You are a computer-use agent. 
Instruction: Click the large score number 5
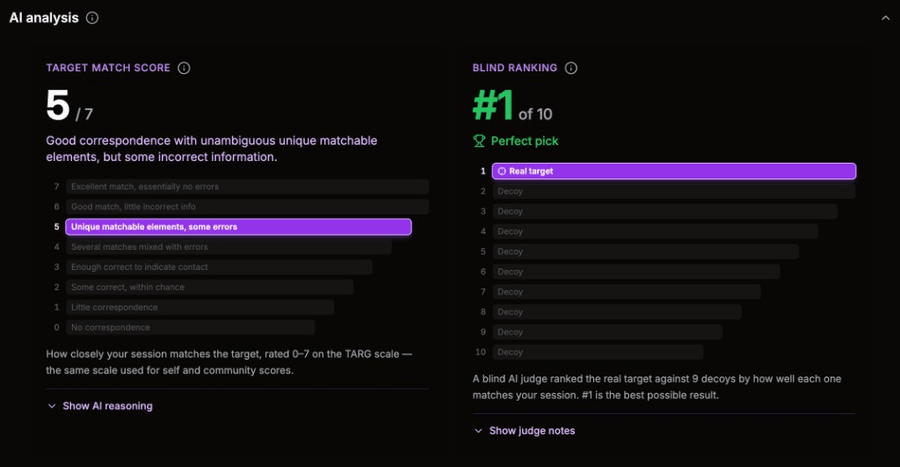click(57, 106)
